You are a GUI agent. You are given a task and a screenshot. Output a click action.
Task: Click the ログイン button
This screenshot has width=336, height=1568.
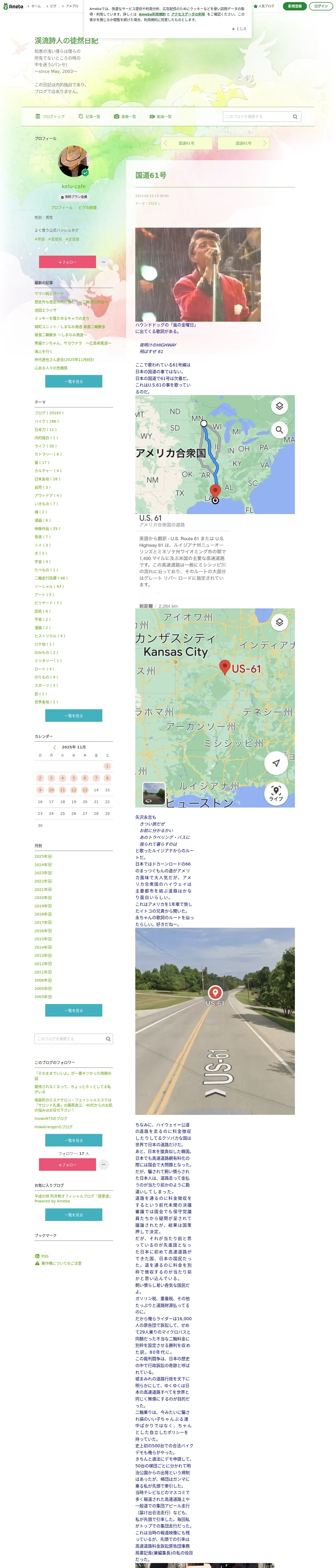coord(321,6)
